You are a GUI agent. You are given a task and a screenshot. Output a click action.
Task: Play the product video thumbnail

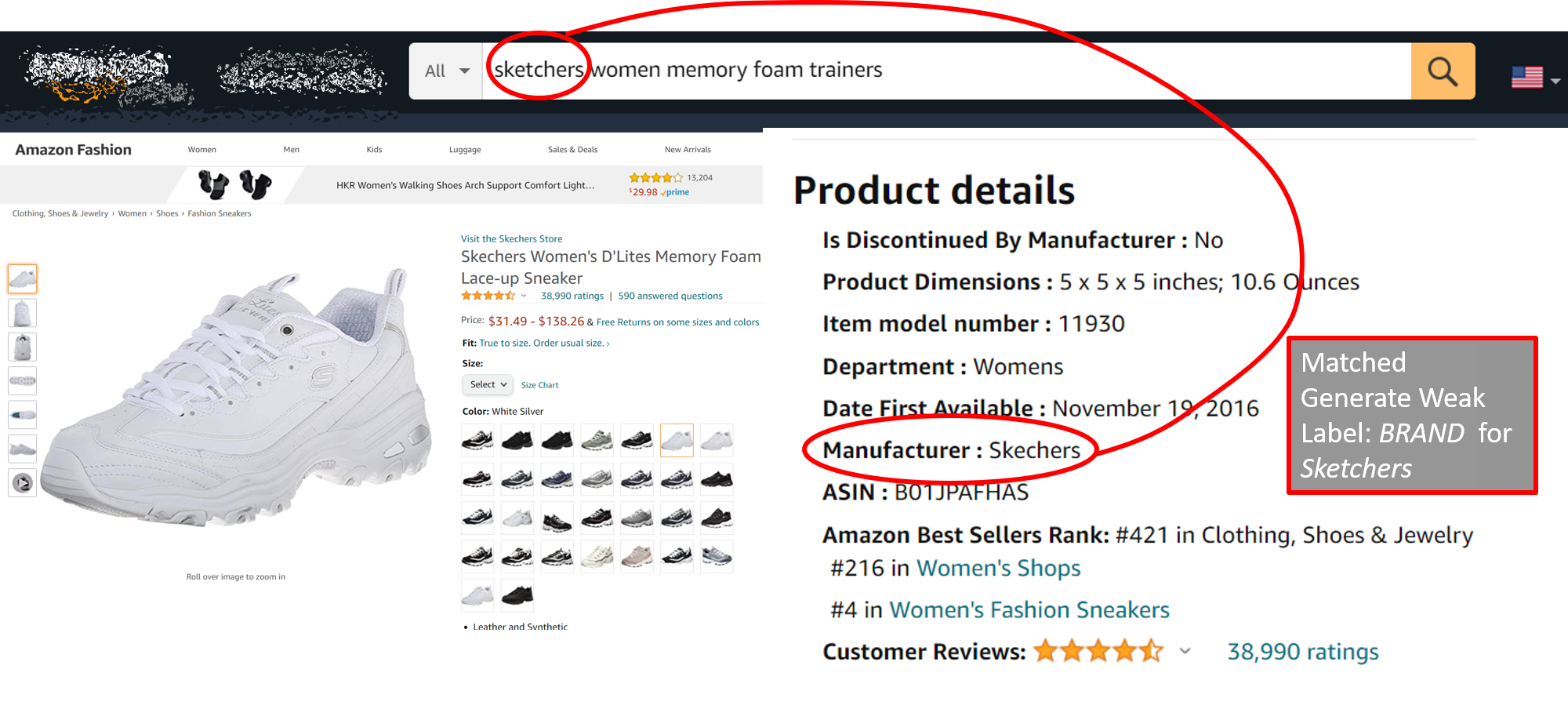[x=23, y=483]
